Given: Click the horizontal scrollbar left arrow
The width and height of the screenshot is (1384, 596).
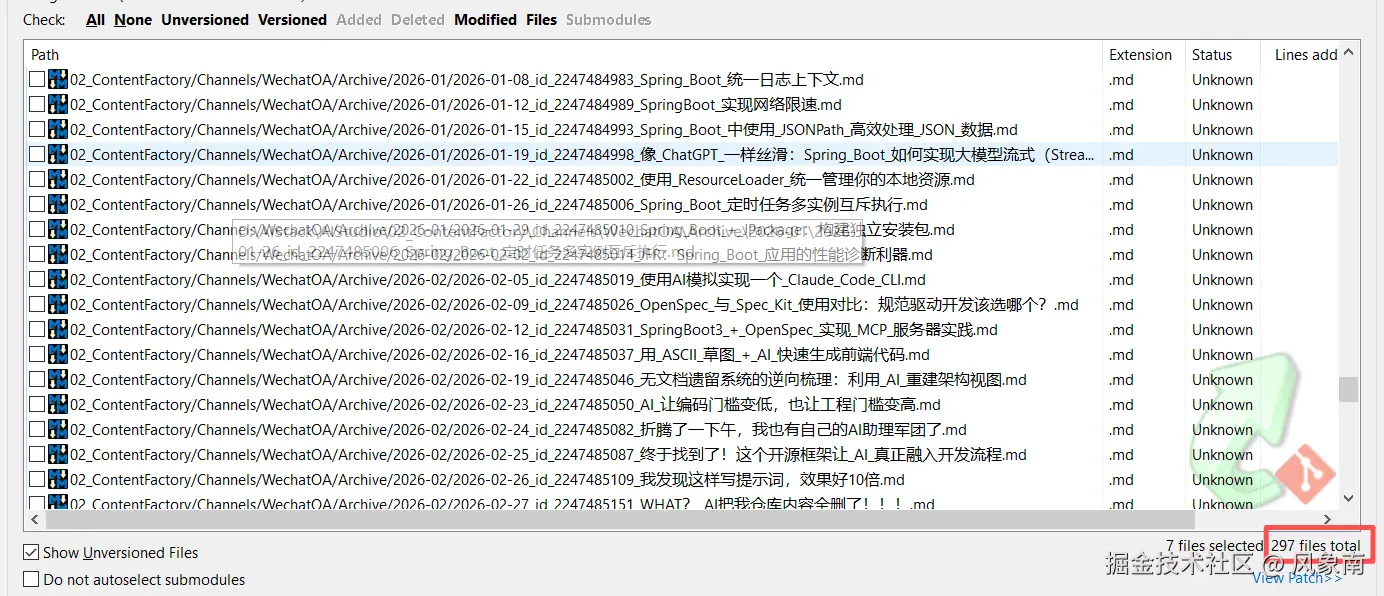Looking at the screenshot, I should (33, 519).
